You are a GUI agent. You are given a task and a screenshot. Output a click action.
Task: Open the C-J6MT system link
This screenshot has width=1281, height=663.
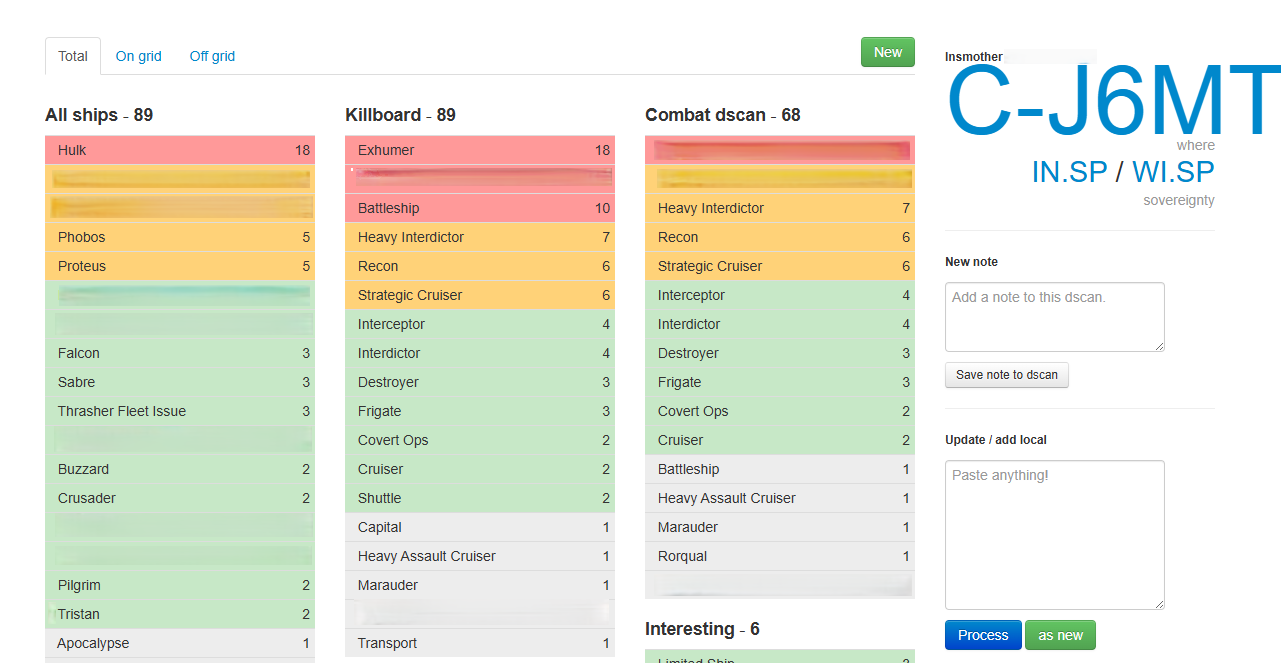(x=1112, y=101)
